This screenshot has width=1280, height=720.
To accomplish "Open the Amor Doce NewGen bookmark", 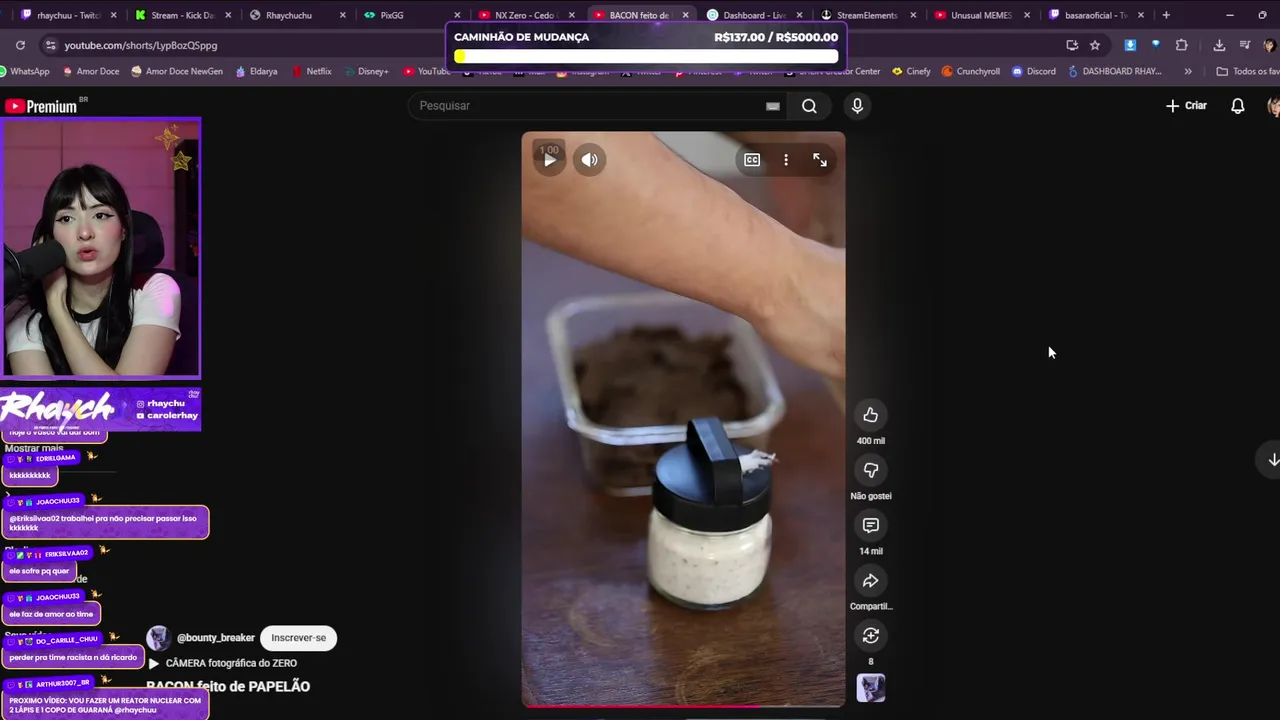I will coord(176,71).
